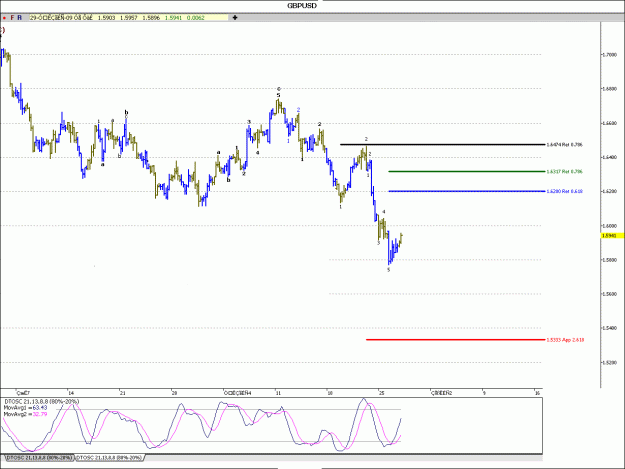This screenshot has height=469, width=625.
Task: Click the 1.6800 price axis label
Action: tap(609, 88)
